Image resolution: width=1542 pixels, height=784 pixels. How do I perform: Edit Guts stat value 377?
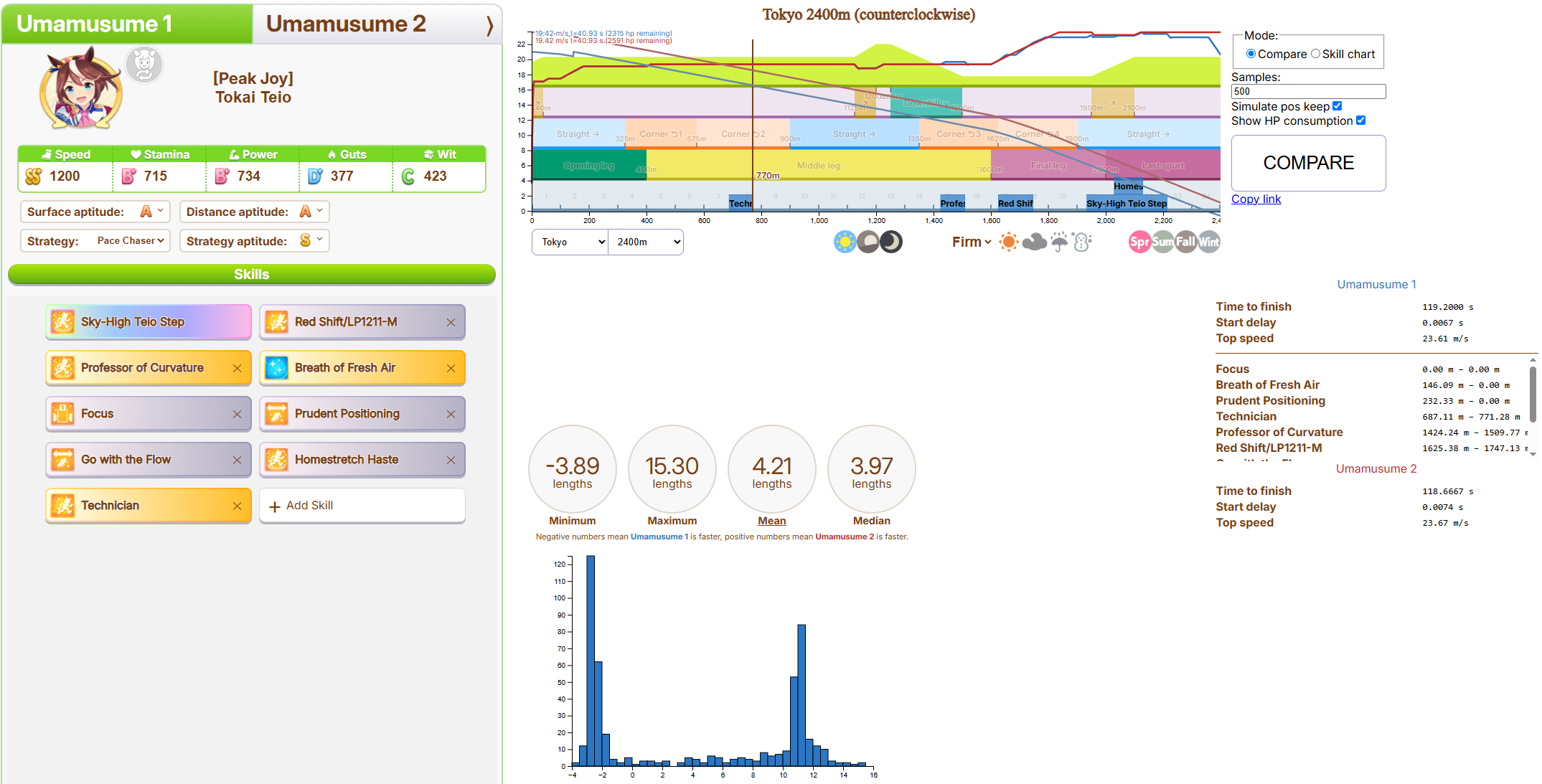tap(346, 176)
